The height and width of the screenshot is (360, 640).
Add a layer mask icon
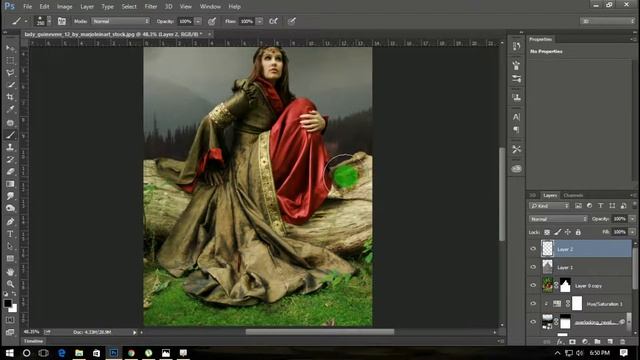tap(572, 341)
